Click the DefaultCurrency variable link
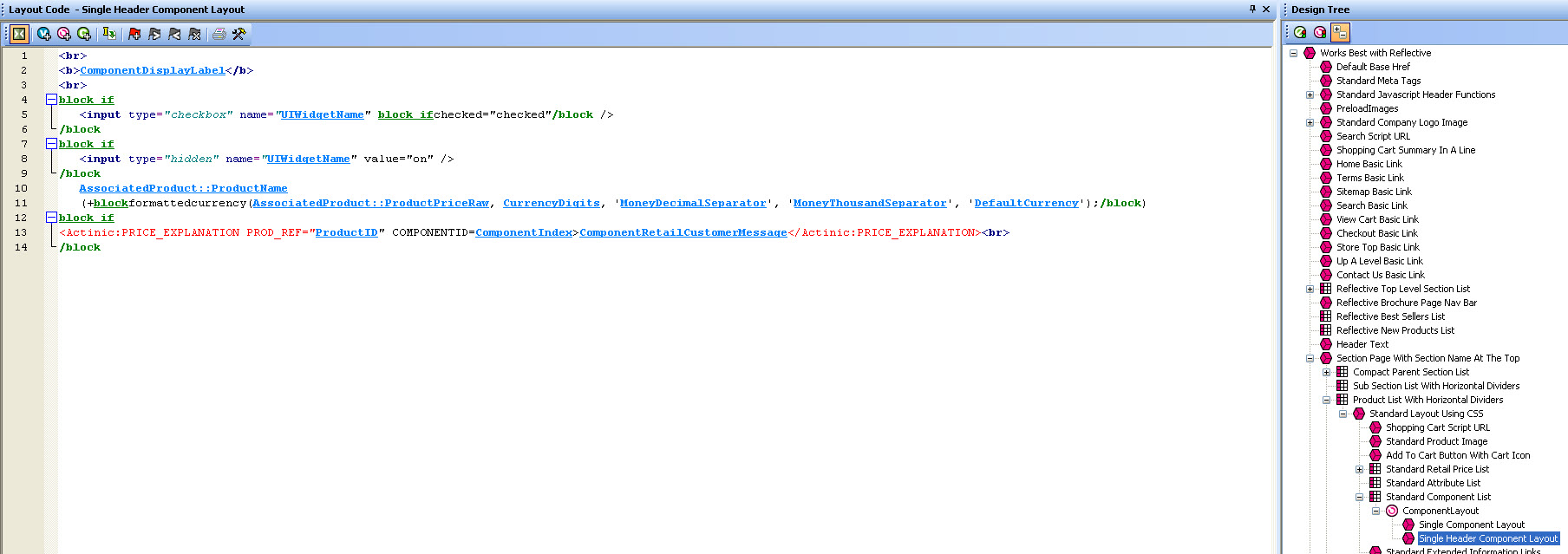 pyautogui.click(x=1026, y=203)
